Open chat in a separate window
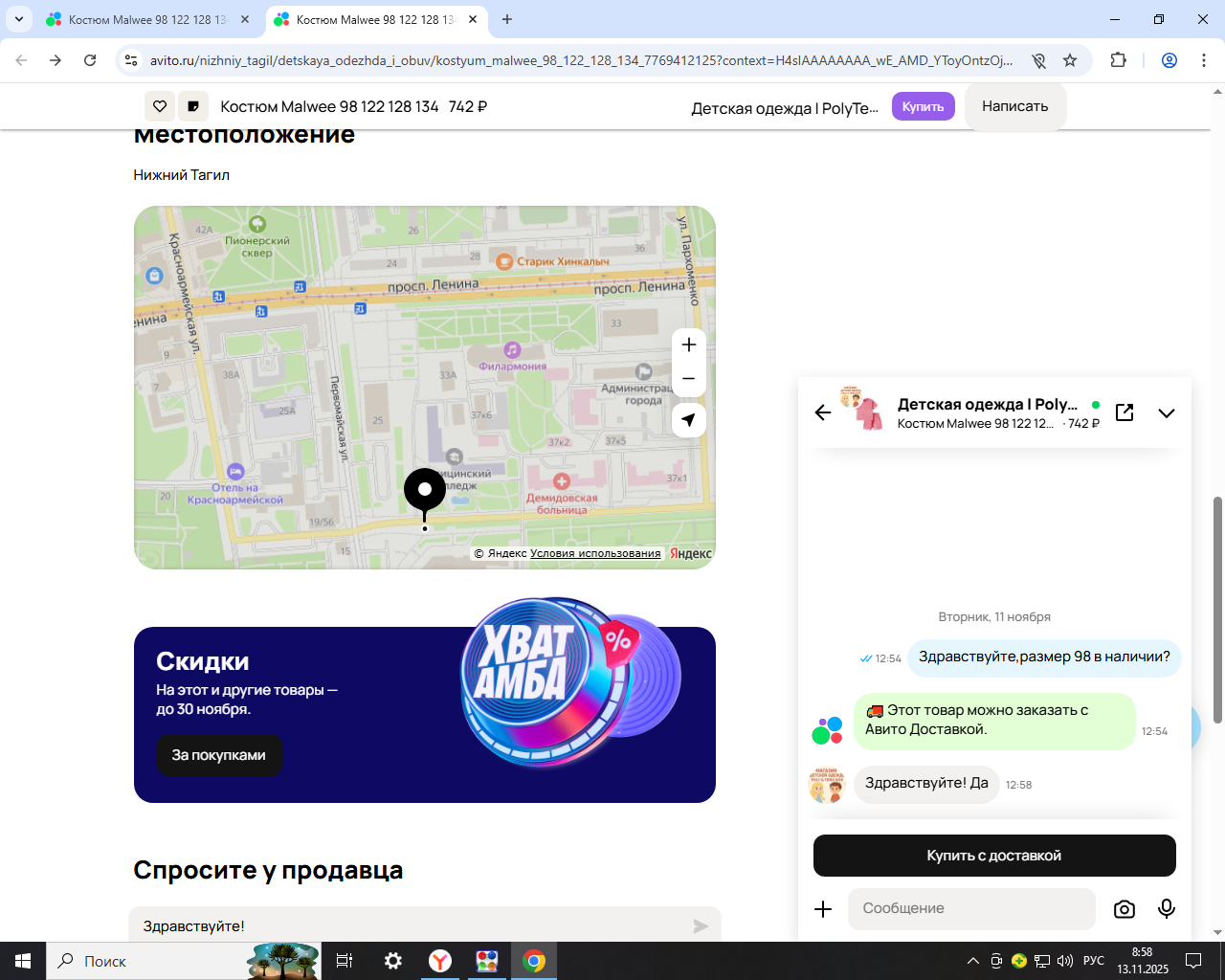Viewport: 1225px width, 980px height. [1125, 412]
